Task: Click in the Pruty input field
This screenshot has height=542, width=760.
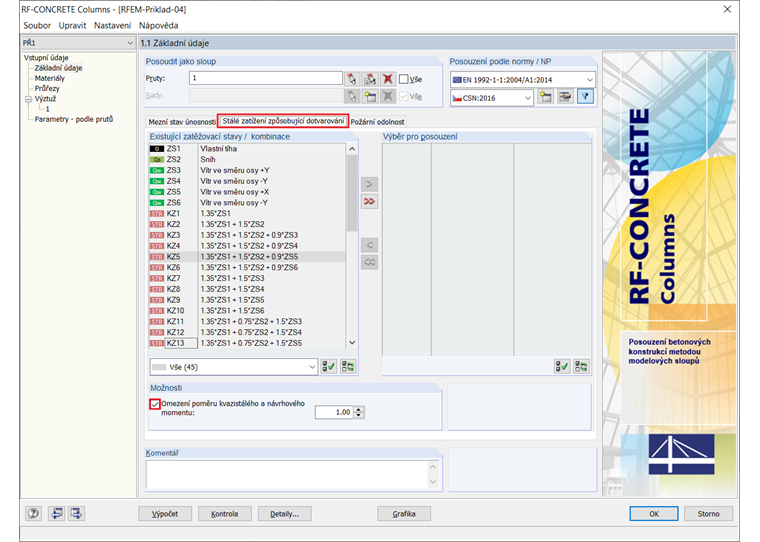Action: 266,78
